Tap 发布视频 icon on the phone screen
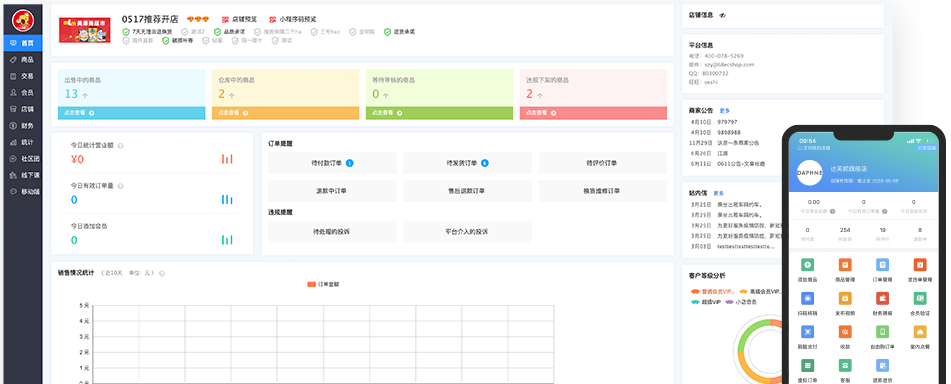Image resolution: width=951 pixels, height=384 pixels. 845,298
